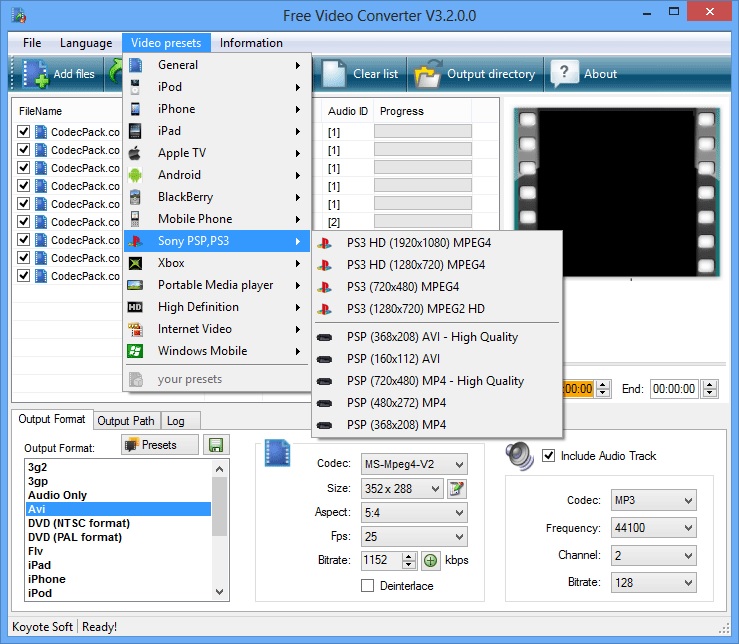
Task: Click the green plus icon beside Bitrate
Action: 430,561
